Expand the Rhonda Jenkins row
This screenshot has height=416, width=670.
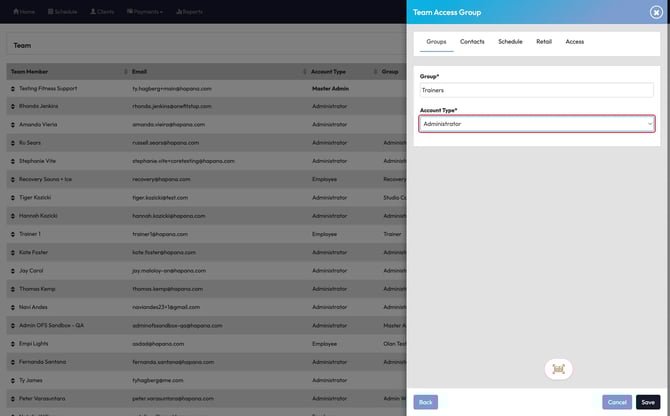pos(13,107)
